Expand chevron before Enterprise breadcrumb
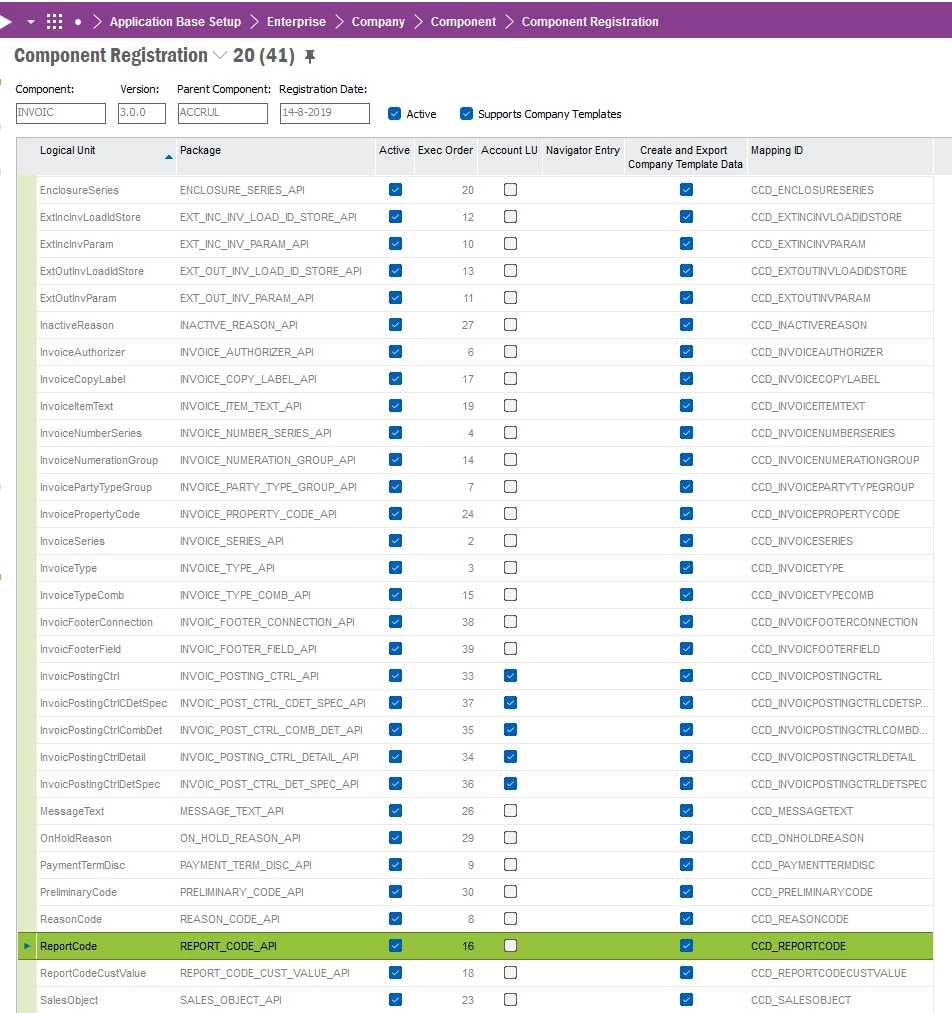The image size is (952, 1013). [254, 21]
